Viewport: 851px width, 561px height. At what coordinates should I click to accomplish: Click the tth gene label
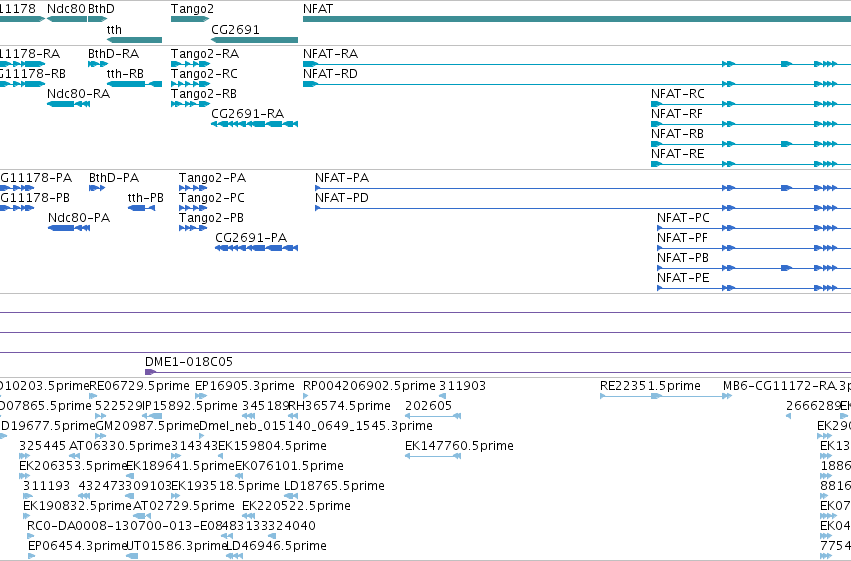coord(114,29)
